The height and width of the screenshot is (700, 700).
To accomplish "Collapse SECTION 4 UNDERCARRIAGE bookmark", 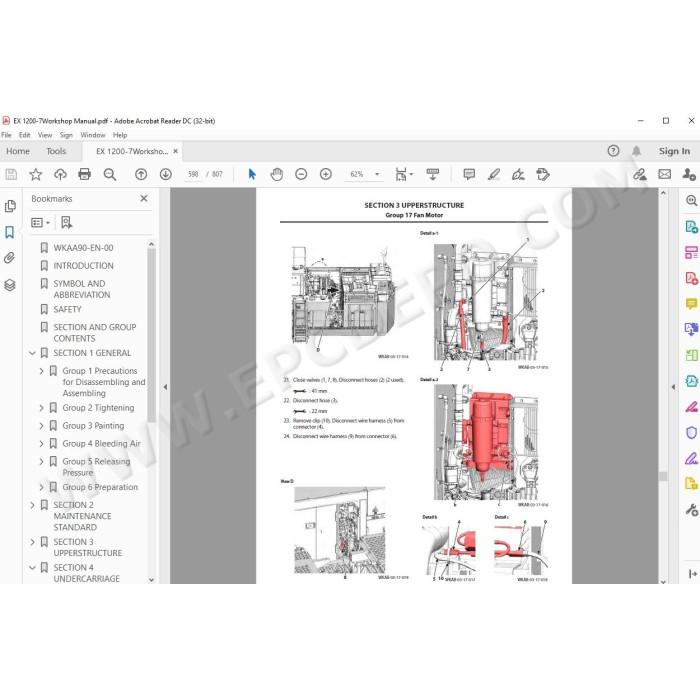I will [x=32, y=567].
